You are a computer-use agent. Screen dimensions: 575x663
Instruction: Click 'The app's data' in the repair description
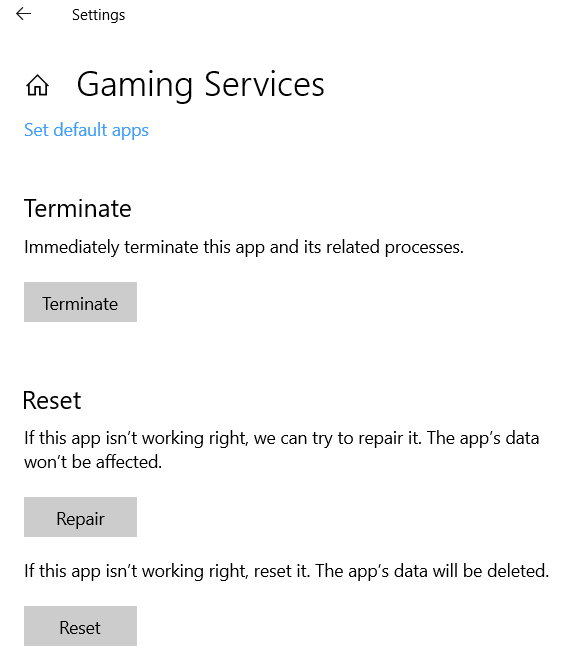(483, 438)
